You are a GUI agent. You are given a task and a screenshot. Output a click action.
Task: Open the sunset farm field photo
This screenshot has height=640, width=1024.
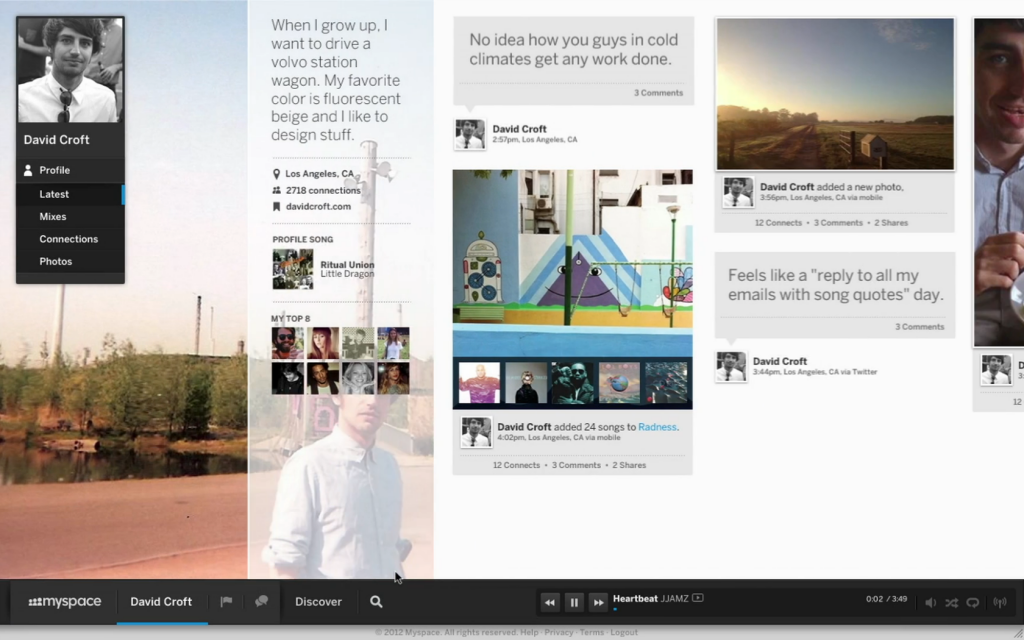[835, 94]
